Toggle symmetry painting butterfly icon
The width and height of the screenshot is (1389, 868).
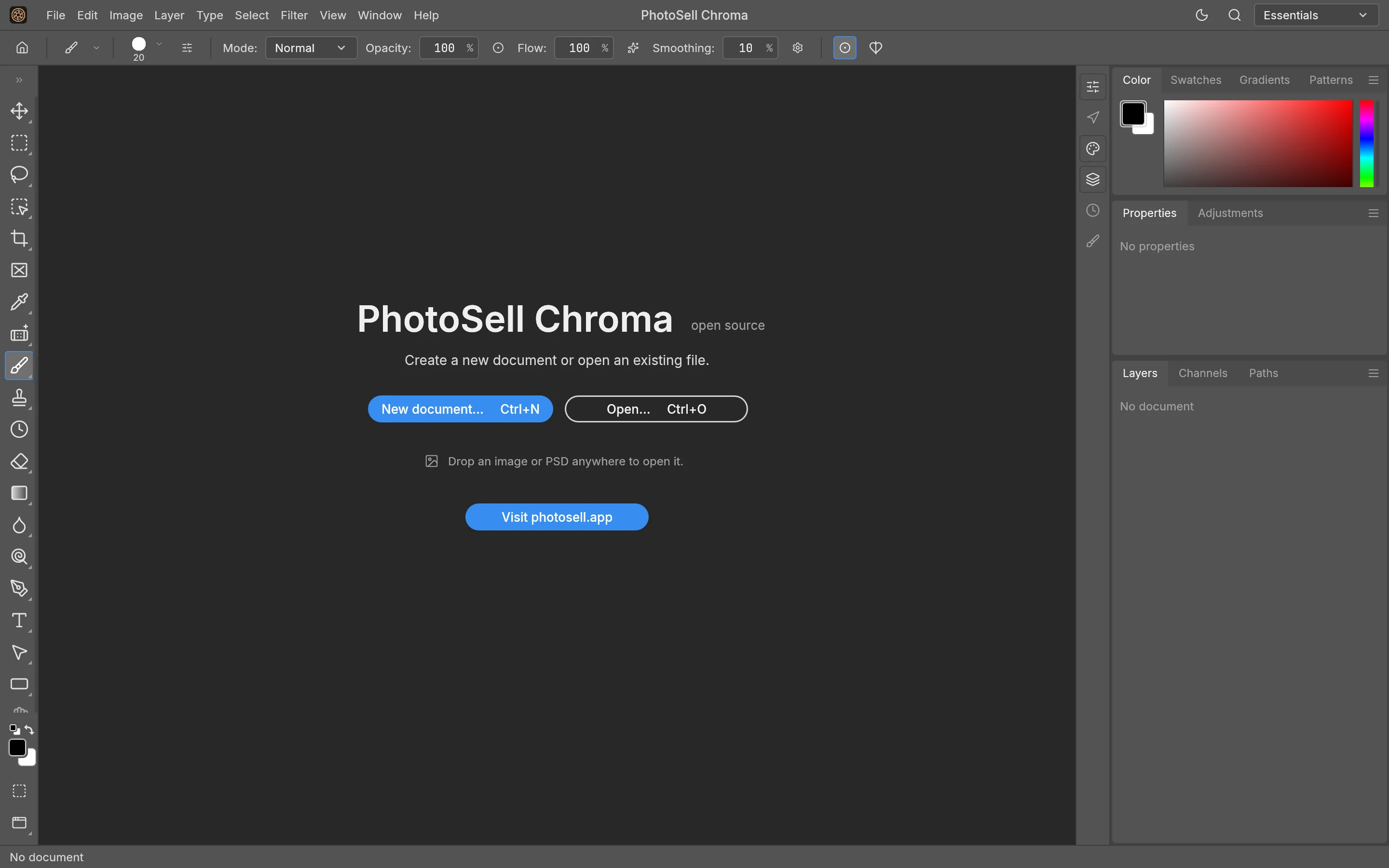(876, 48)
